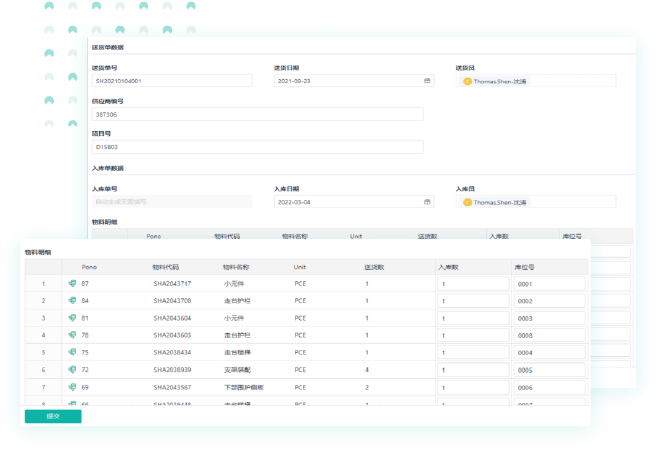Click the row icon beside Pono 87
The height and width of the screenshot is (451, 657).
point(72,283)
